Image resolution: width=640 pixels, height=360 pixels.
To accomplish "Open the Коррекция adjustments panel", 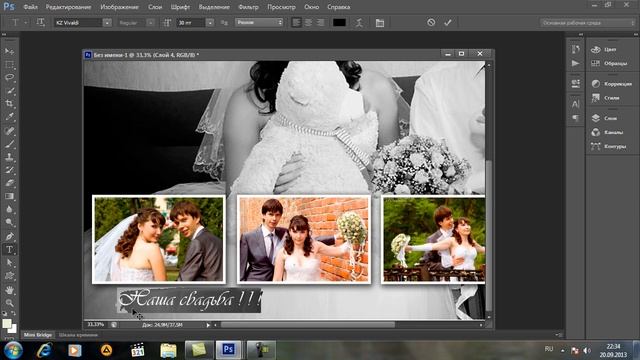I will pyautogui.click(x=611, y=84).
